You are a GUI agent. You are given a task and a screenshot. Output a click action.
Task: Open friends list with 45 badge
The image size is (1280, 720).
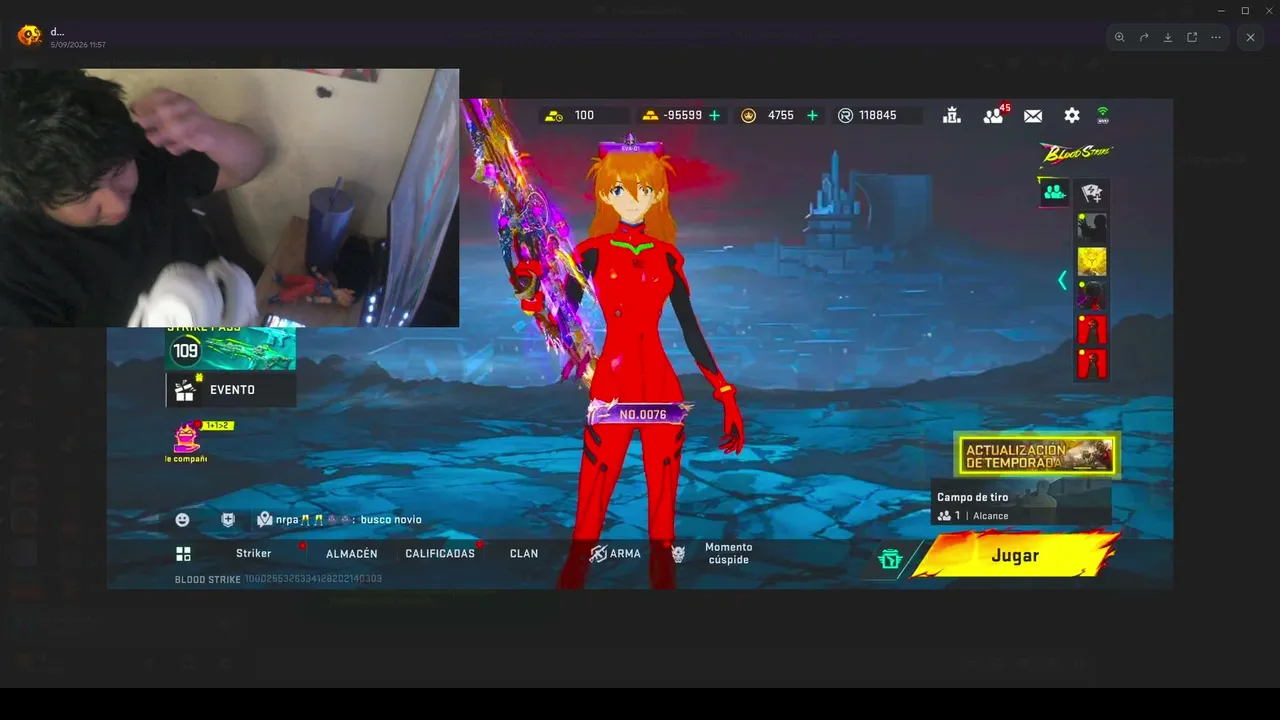coord(995,114)
